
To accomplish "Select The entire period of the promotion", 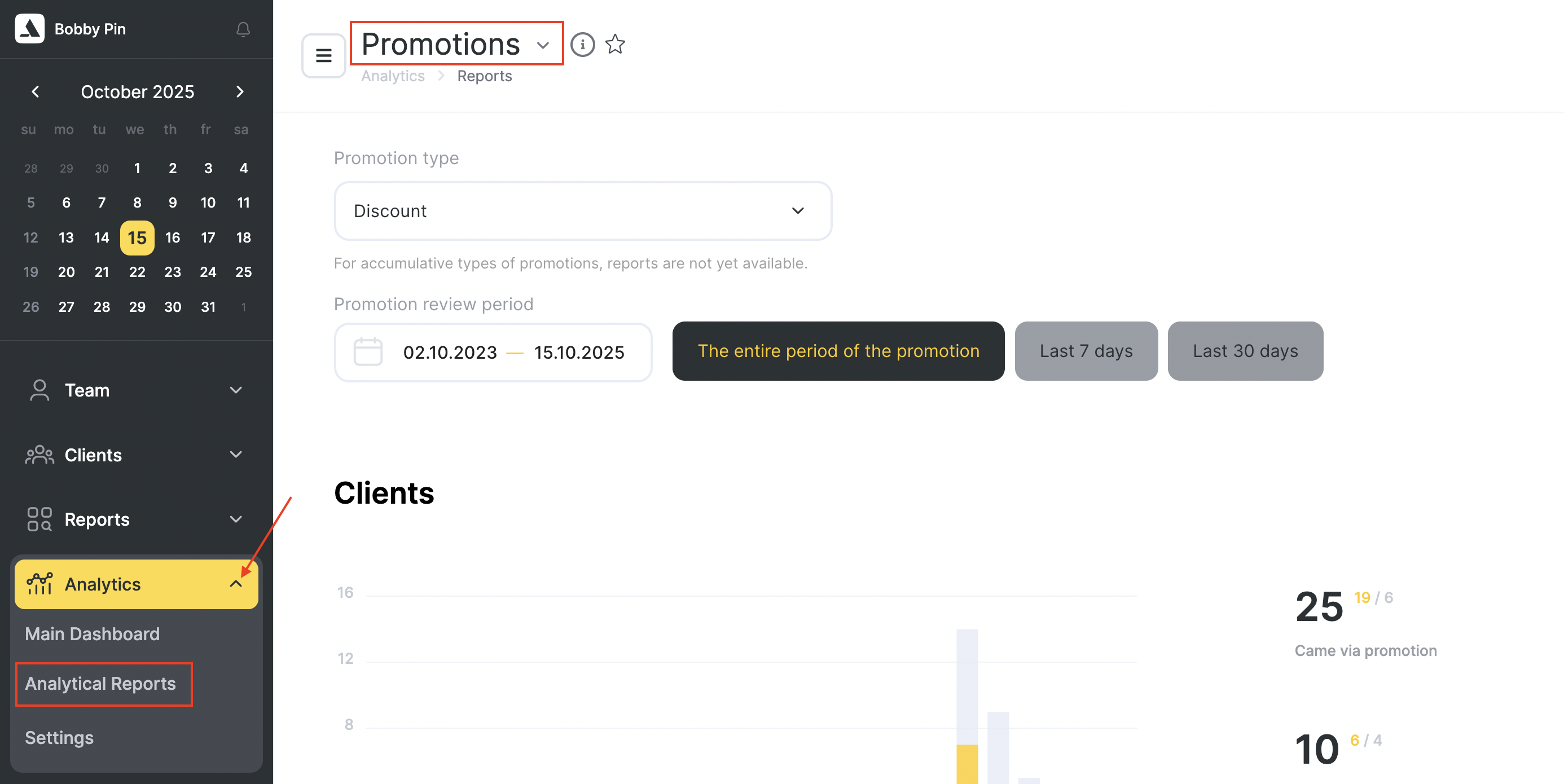I will pos(838,351).
